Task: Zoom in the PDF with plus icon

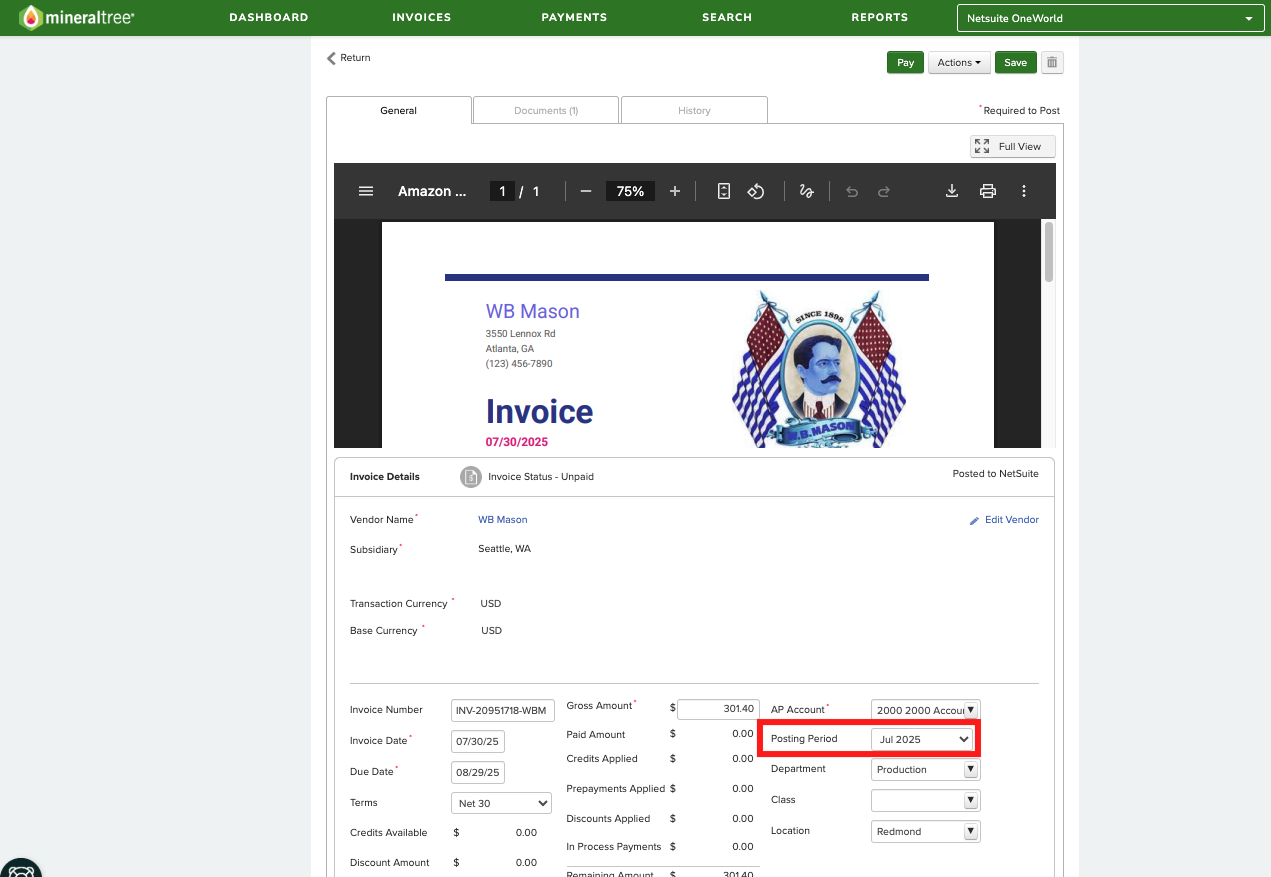Action: [x=675, y=191]
